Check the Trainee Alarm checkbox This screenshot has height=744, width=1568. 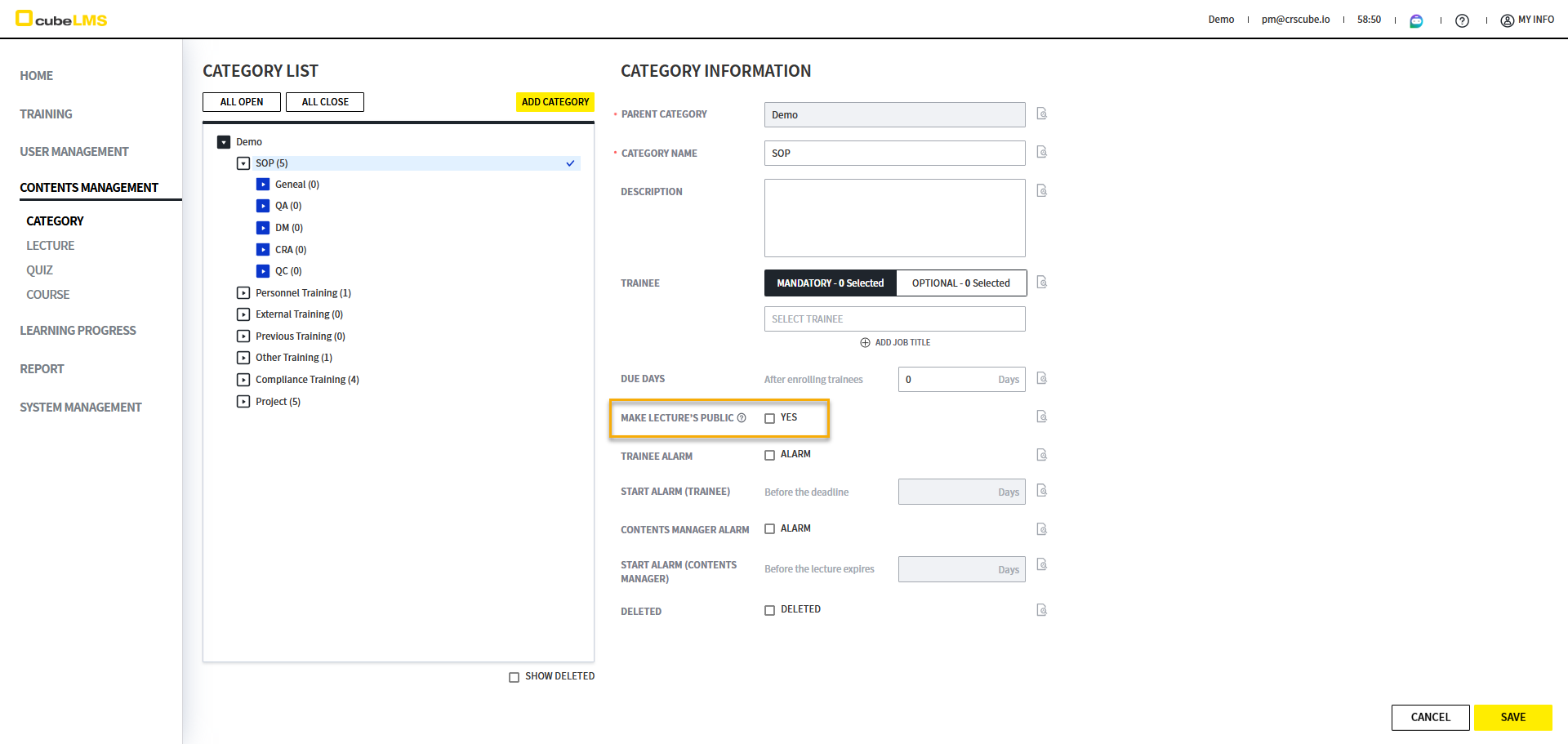(769, 455)
